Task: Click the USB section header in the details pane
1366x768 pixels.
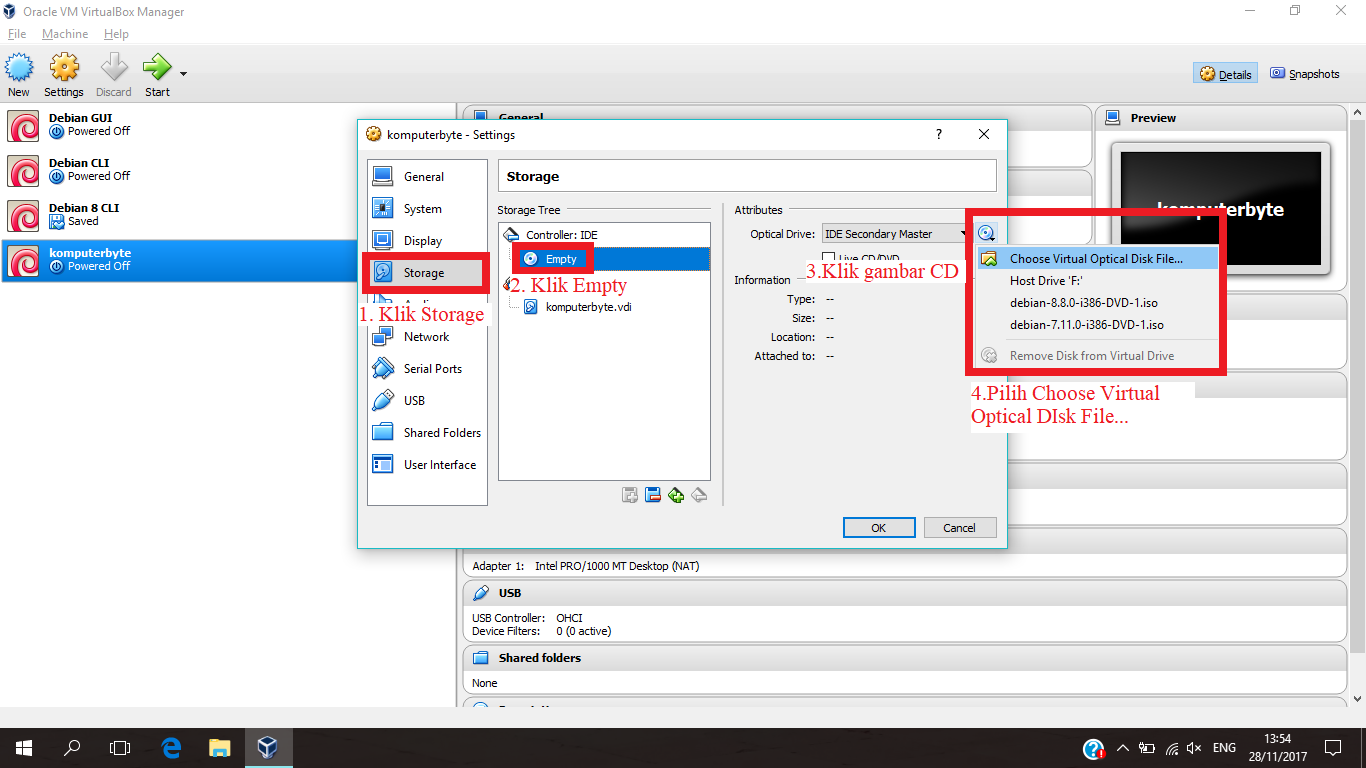Action: 904,593
